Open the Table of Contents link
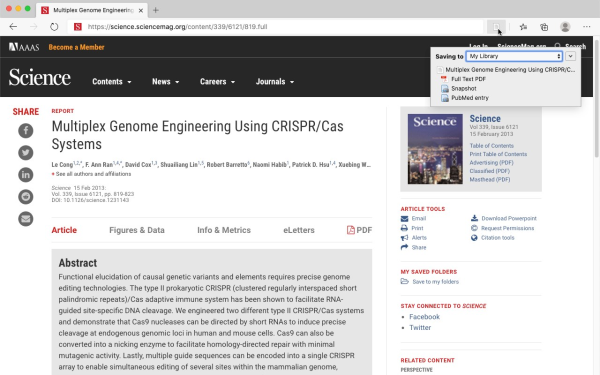This screenshot has width=600, height=375. [492, 146]
